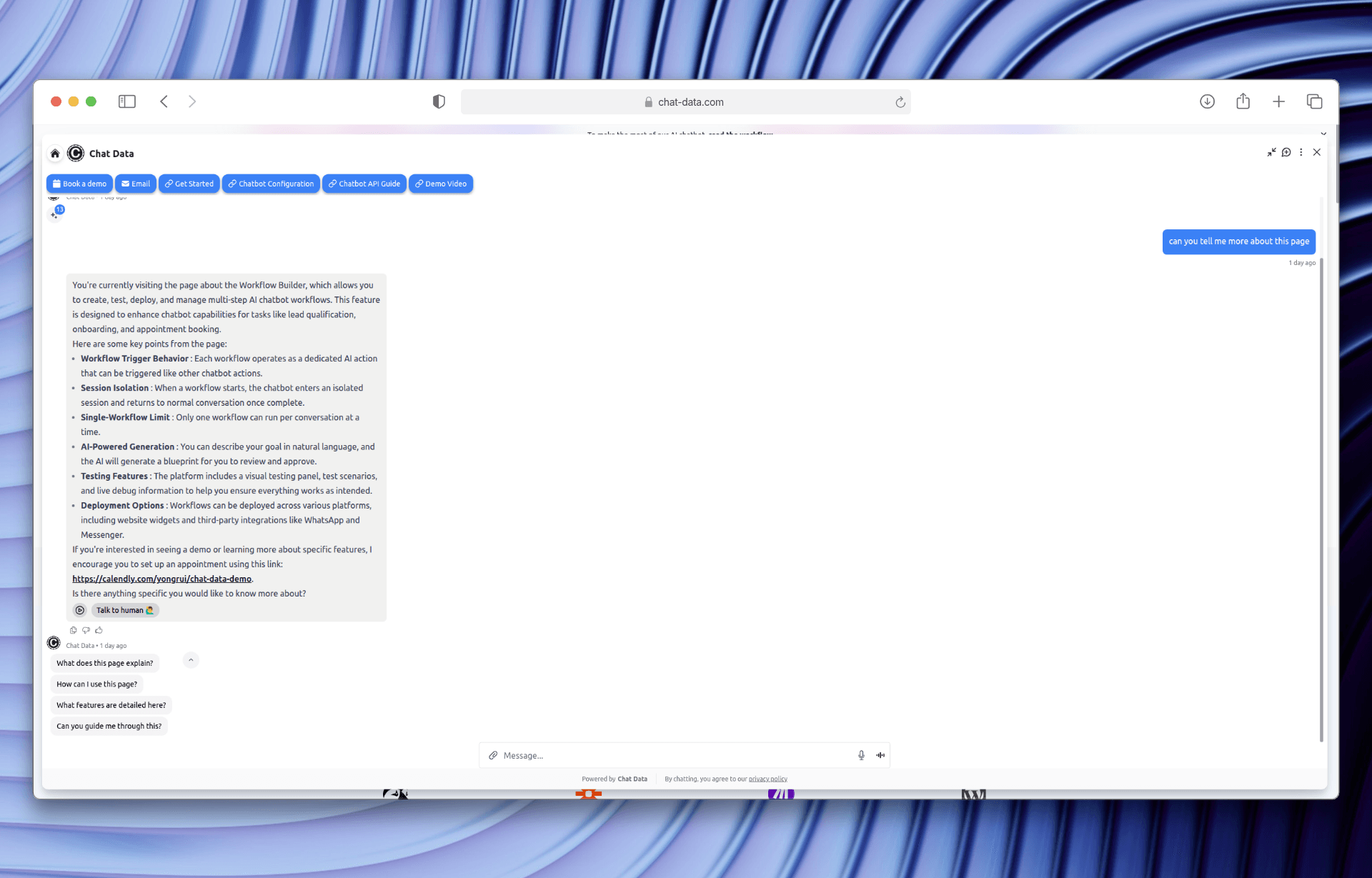Open voice chat mode with the waveform icon

[880, 755]
